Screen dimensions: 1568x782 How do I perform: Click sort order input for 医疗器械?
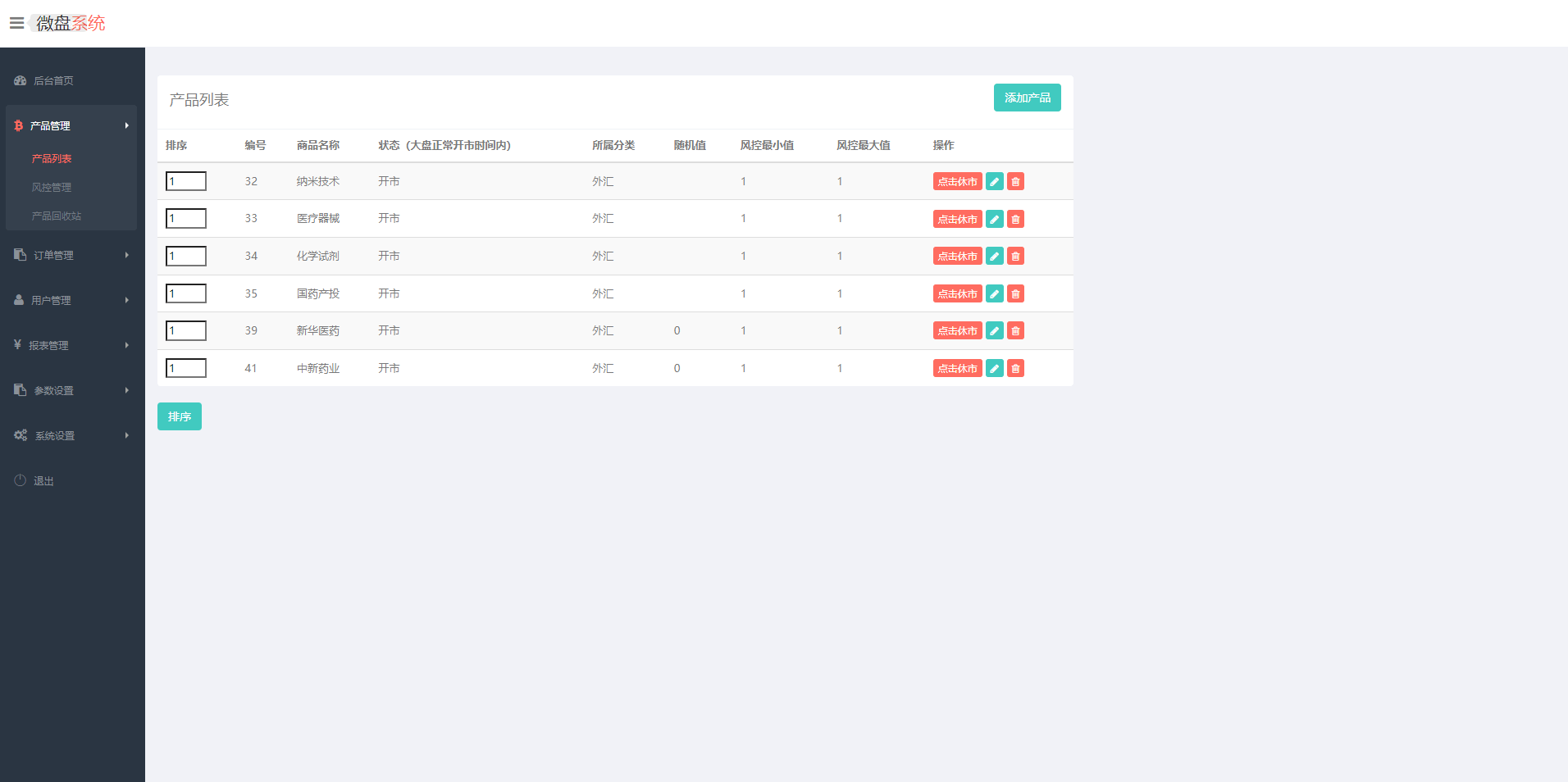186,219
